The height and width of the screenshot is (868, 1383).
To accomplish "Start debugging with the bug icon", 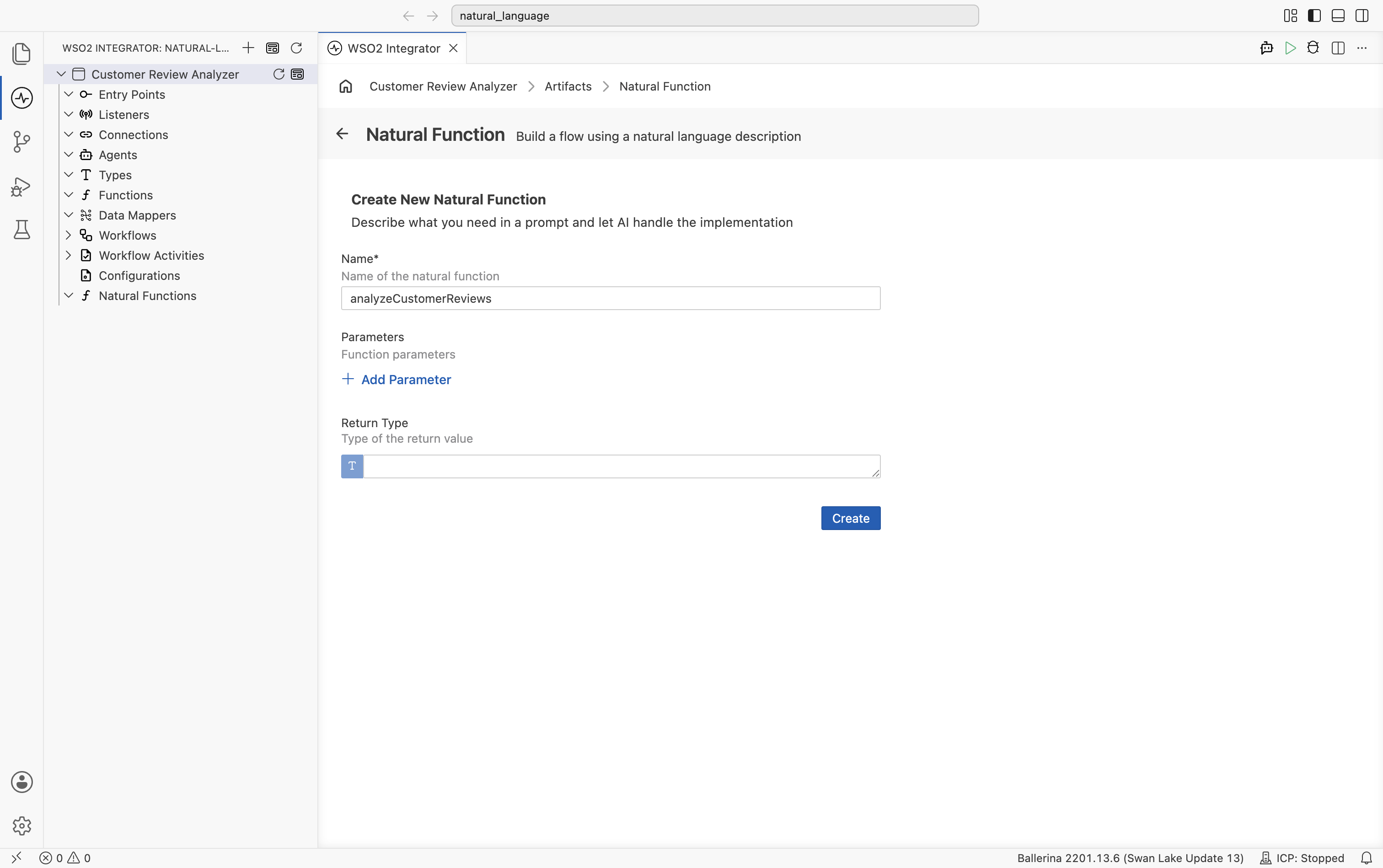I will coord(1313,48).
